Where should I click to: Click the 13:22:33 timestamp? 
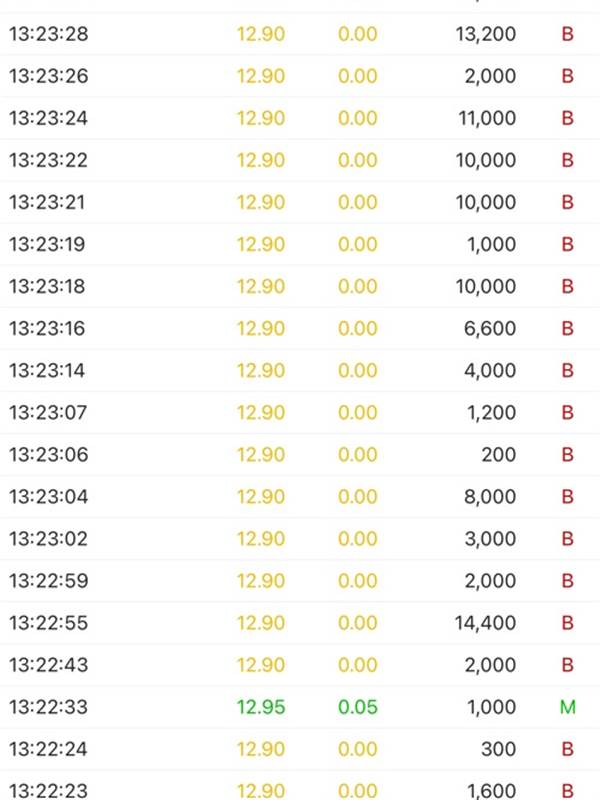(48, 707)
